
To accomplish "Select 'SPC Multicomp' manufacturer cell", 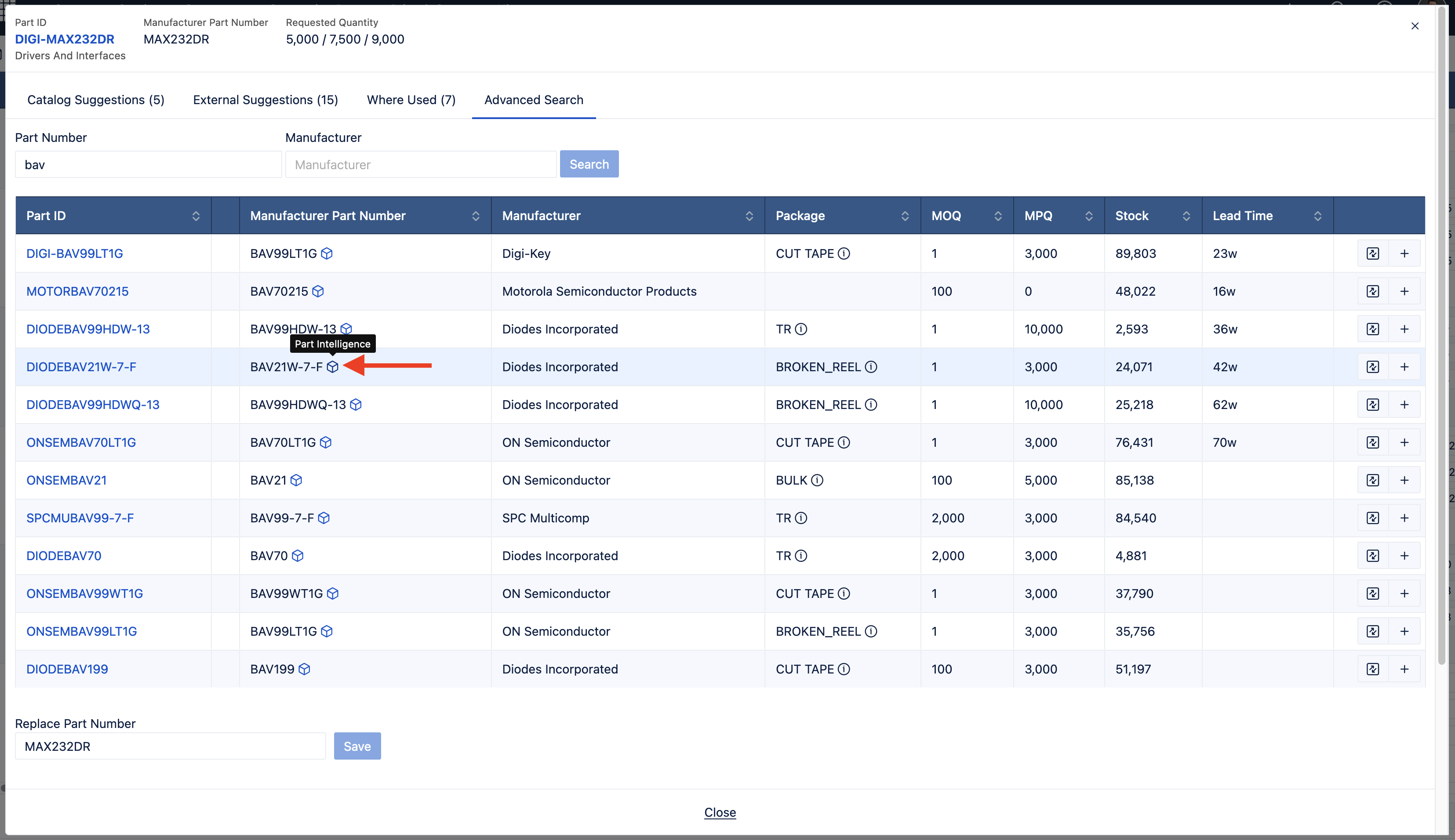I will click(x=628, y=518).
